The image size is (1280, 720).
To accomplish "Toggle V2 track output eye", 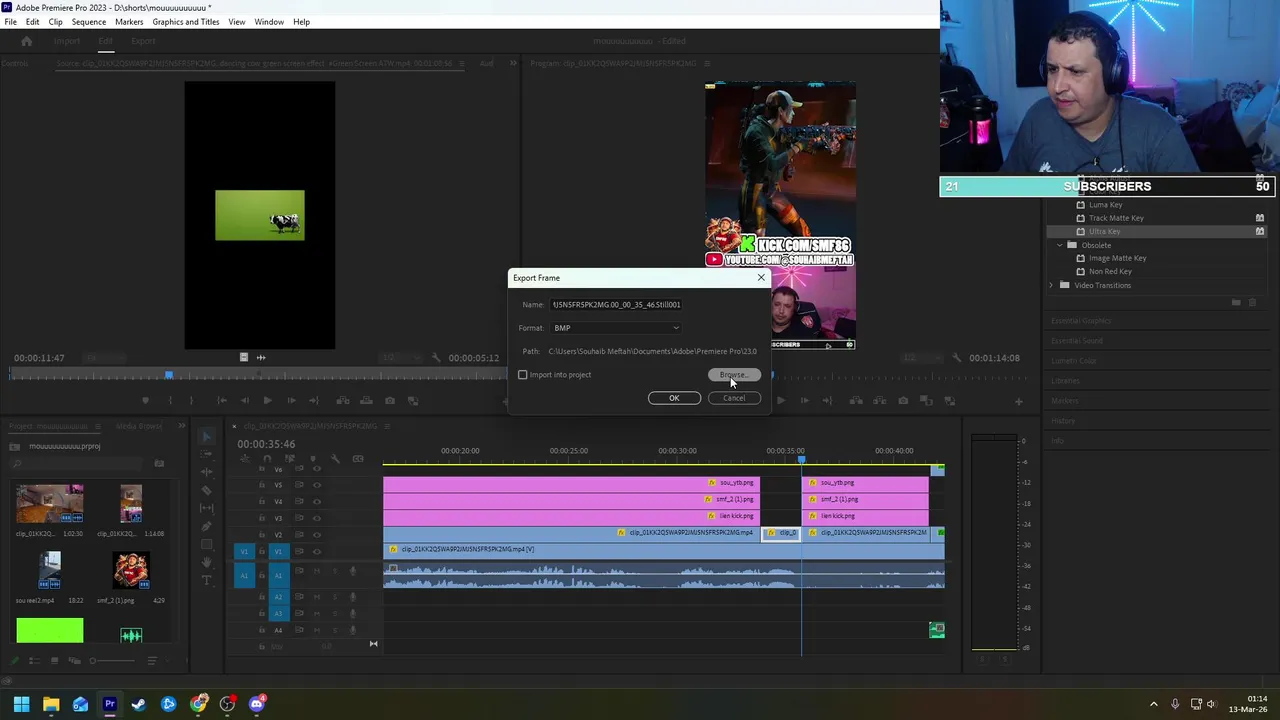I will (317, 535).
